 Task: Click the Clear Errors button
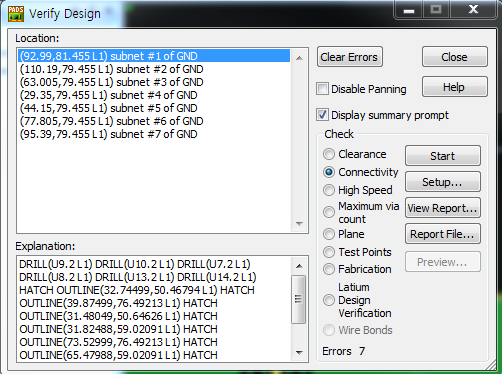click(349, 57)
